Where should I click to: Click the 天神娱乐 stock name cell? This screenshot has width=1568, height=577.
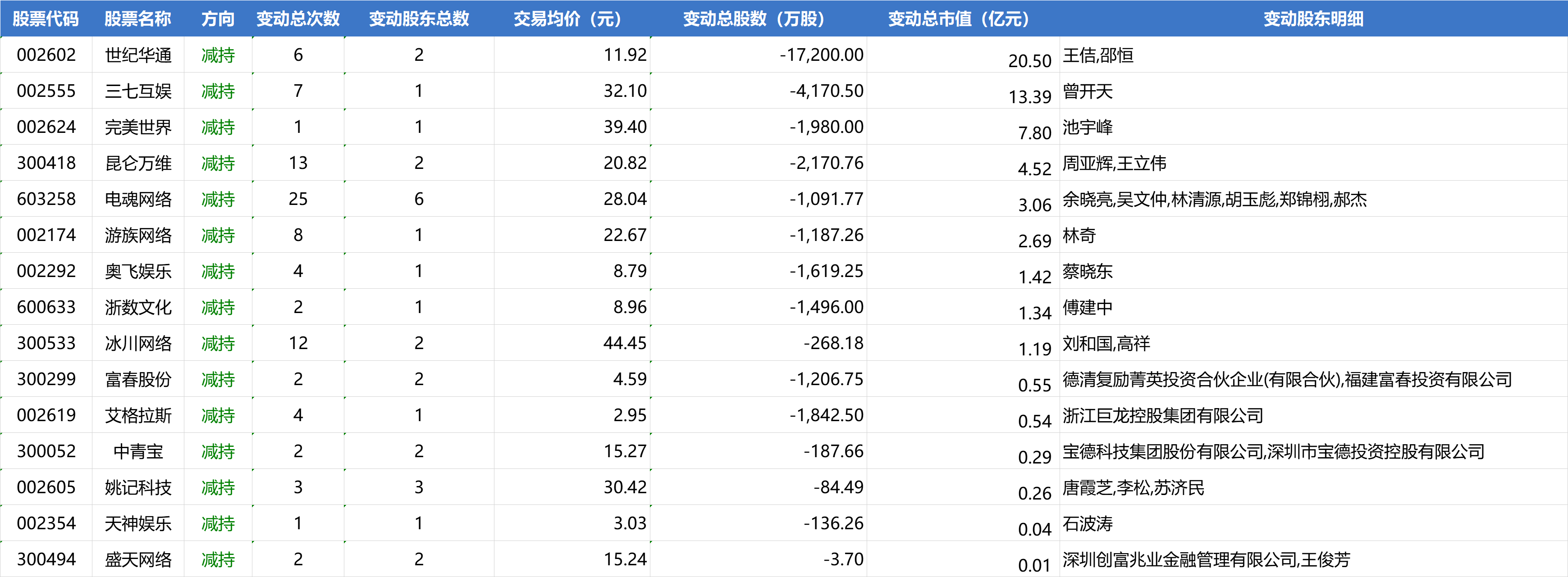pyautogui.click(x=138, y=523)
